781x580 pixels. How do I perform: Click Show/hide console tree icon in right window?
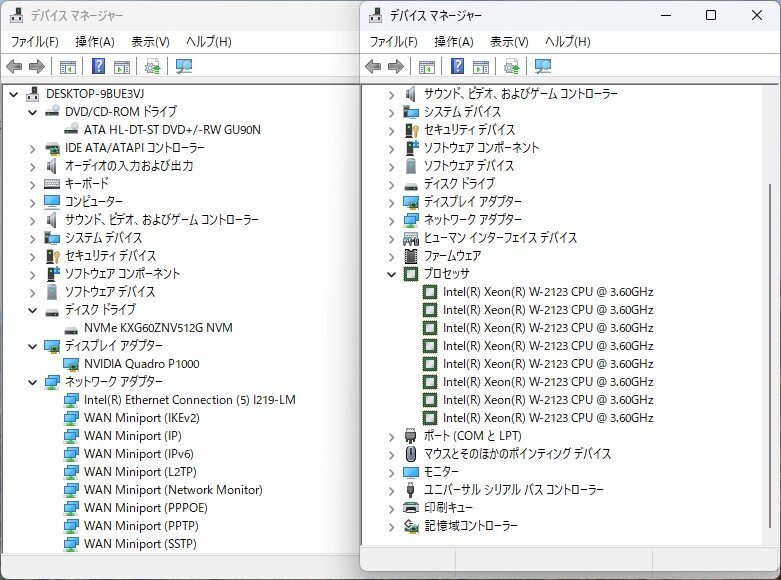click(427, 67)
